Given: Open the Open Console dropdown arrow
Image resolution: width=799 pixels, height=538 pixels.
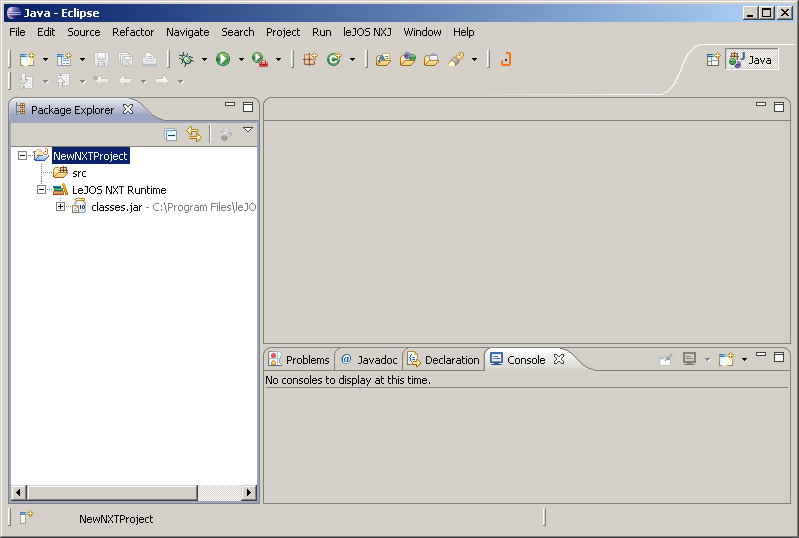Looking at the screenshot, I should [744, 360].
